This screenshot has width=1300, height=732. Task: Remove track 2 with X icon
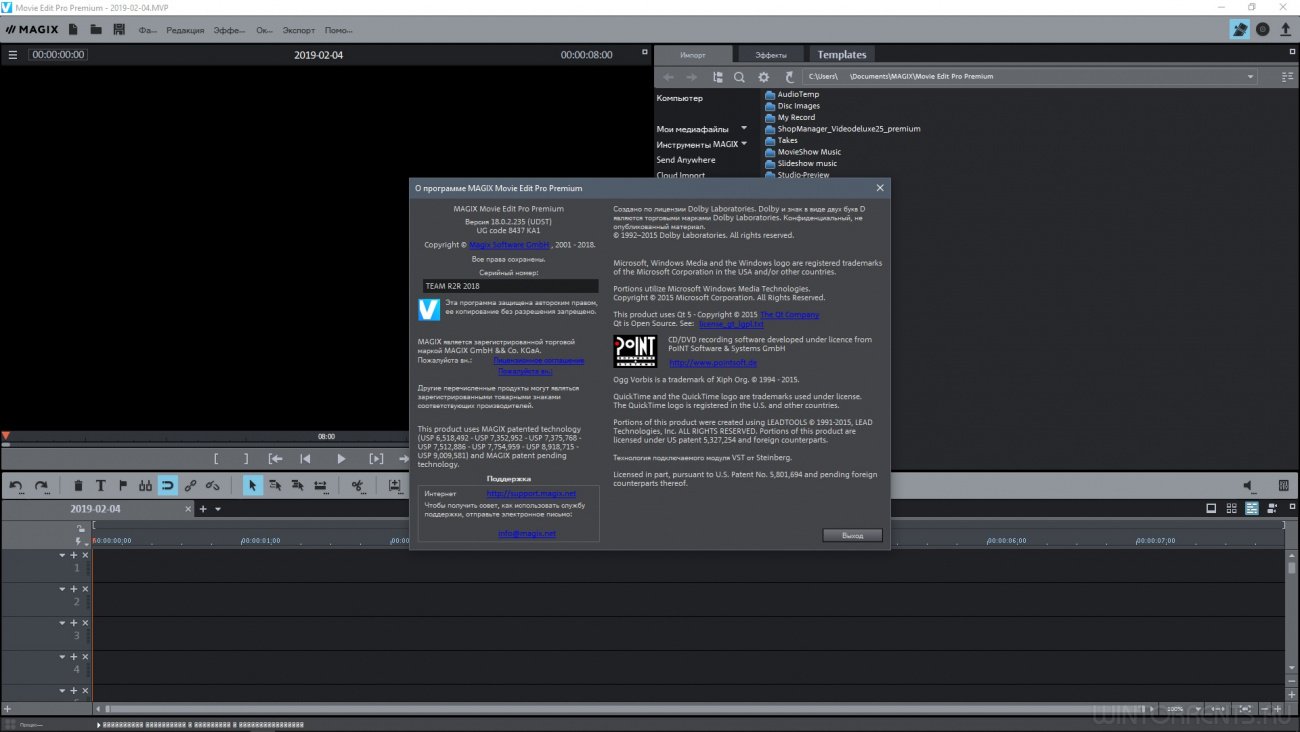(x=85, y=589)
